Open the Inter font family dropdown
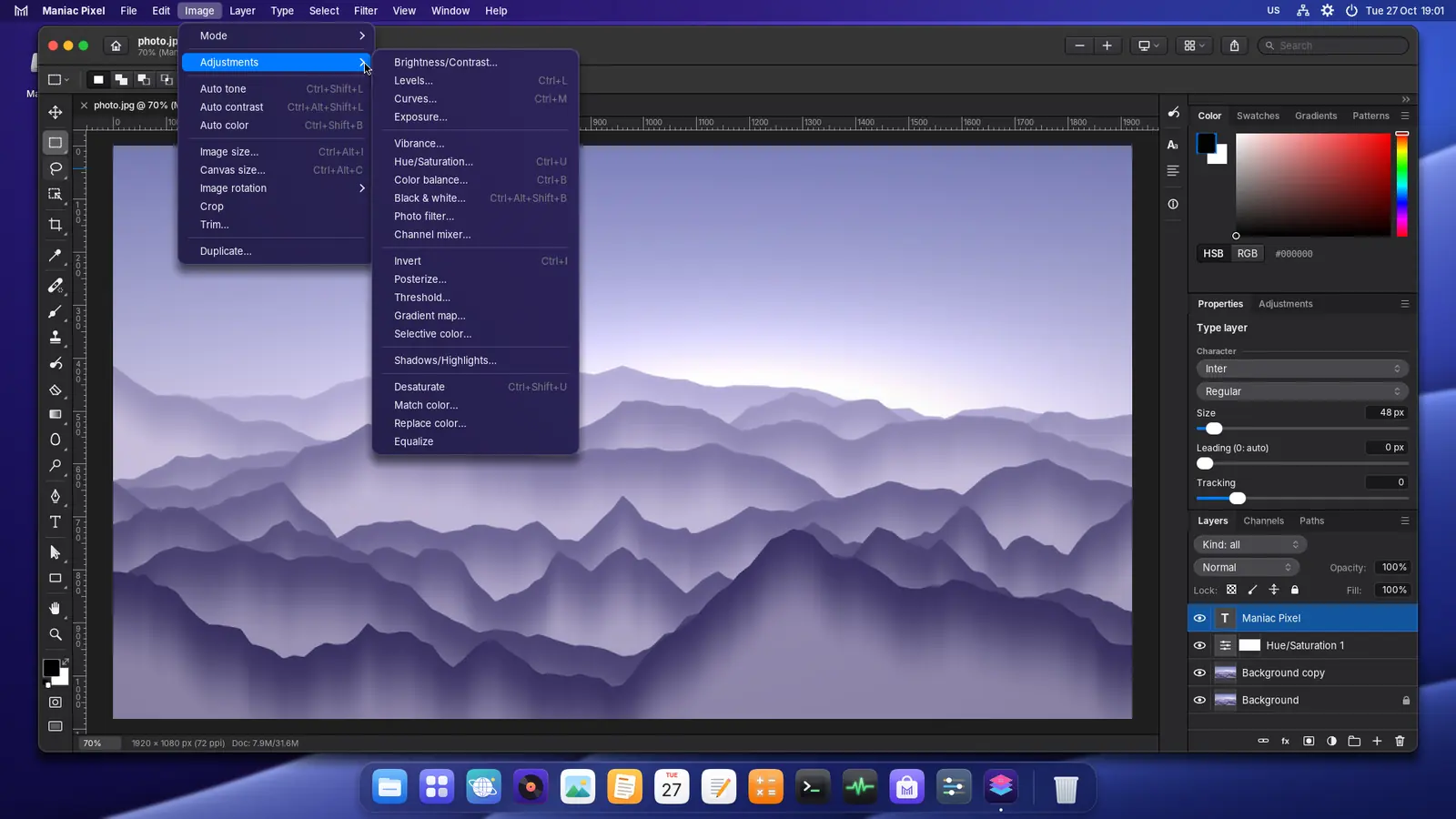Image resolution: width=1456 pixels, height=819 pixels. (1302, 369)
